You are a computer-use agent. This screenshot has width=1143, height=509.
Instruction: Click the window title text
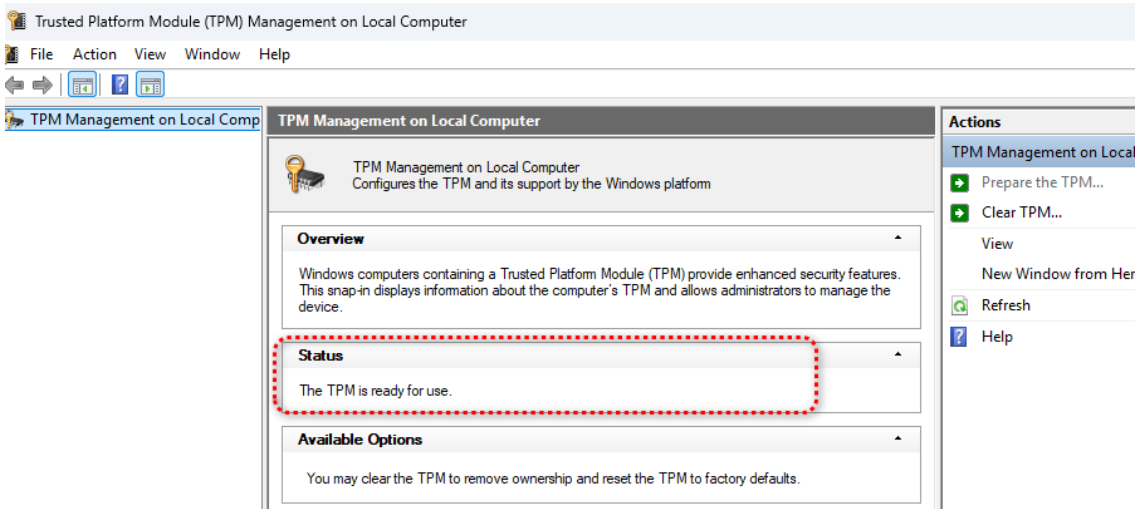tap(251, 22)
